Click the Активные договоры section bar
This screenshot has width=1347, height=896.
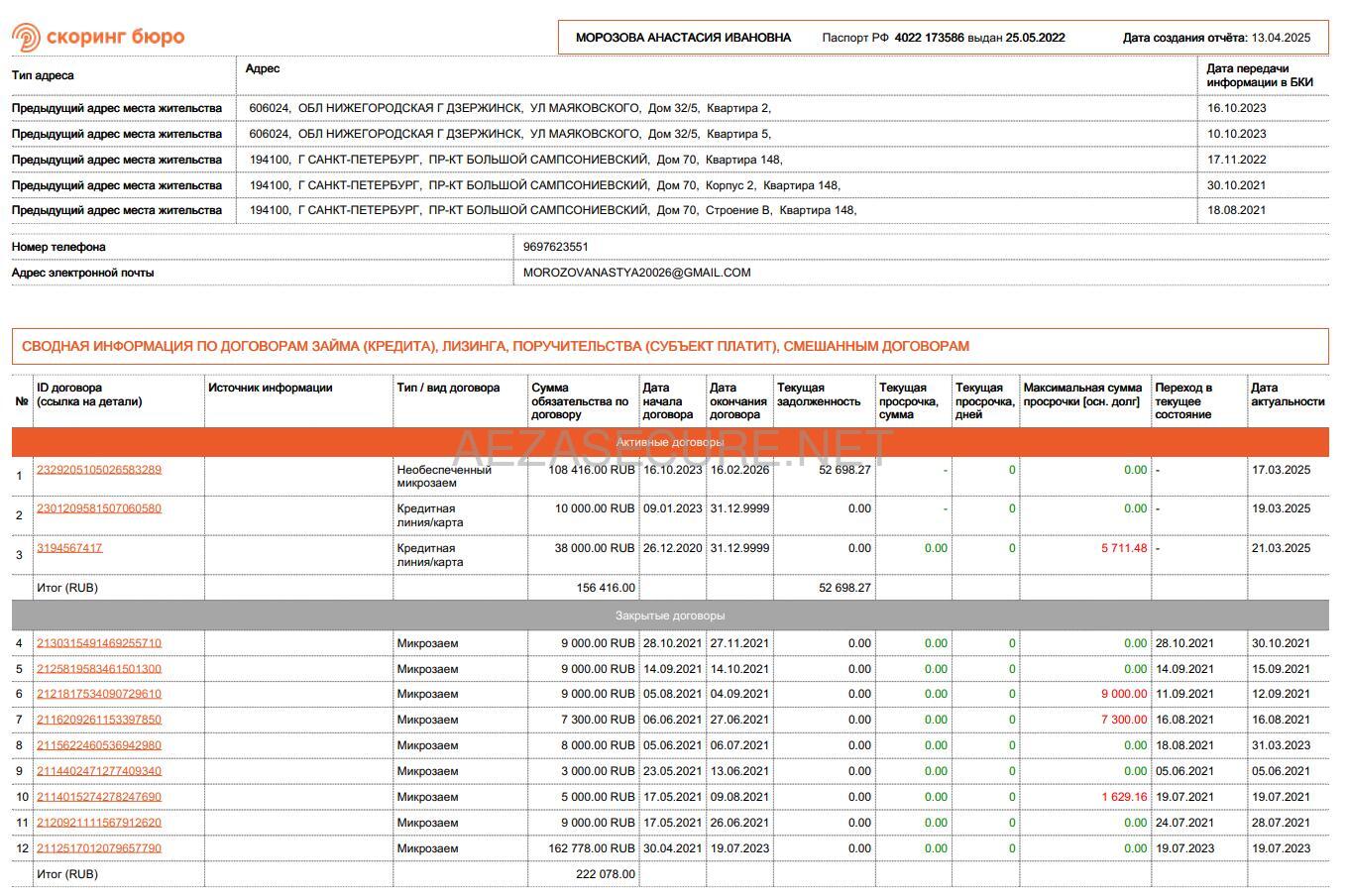pos(670,442)
